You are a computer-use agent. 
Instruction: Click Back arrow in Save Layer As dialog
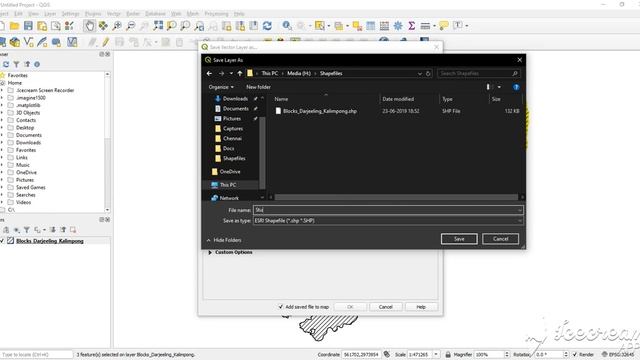209,73
